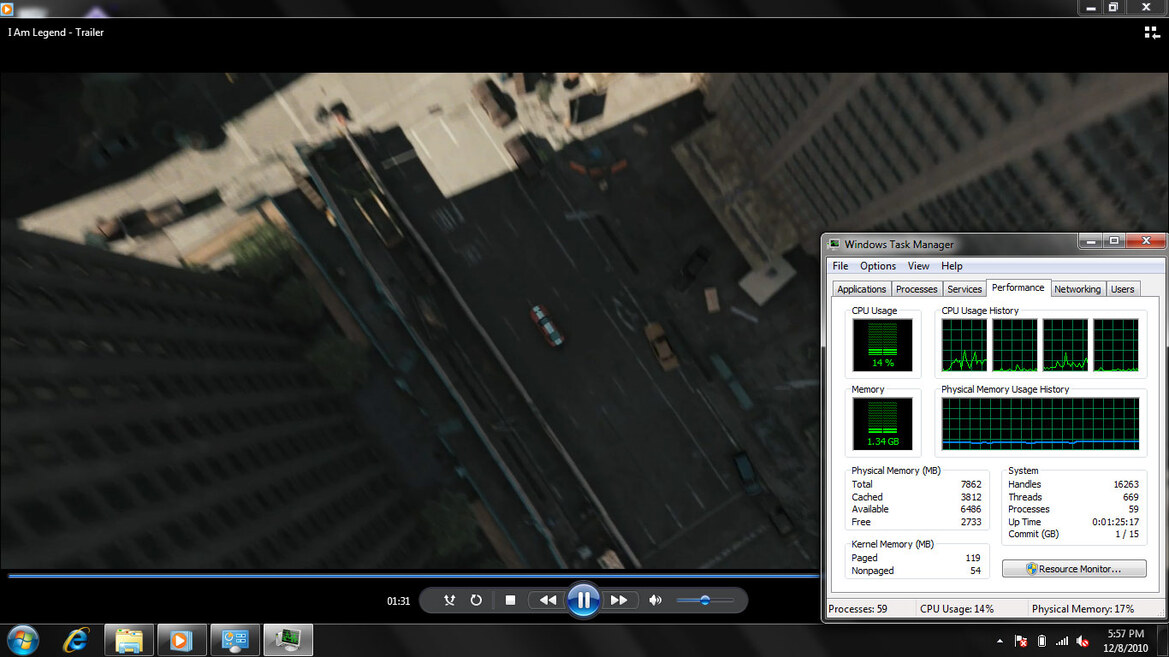Click the Show Desktop strip
Image resolution: width=1169 pixels, height=657 pixels.
click(1164, 641)
